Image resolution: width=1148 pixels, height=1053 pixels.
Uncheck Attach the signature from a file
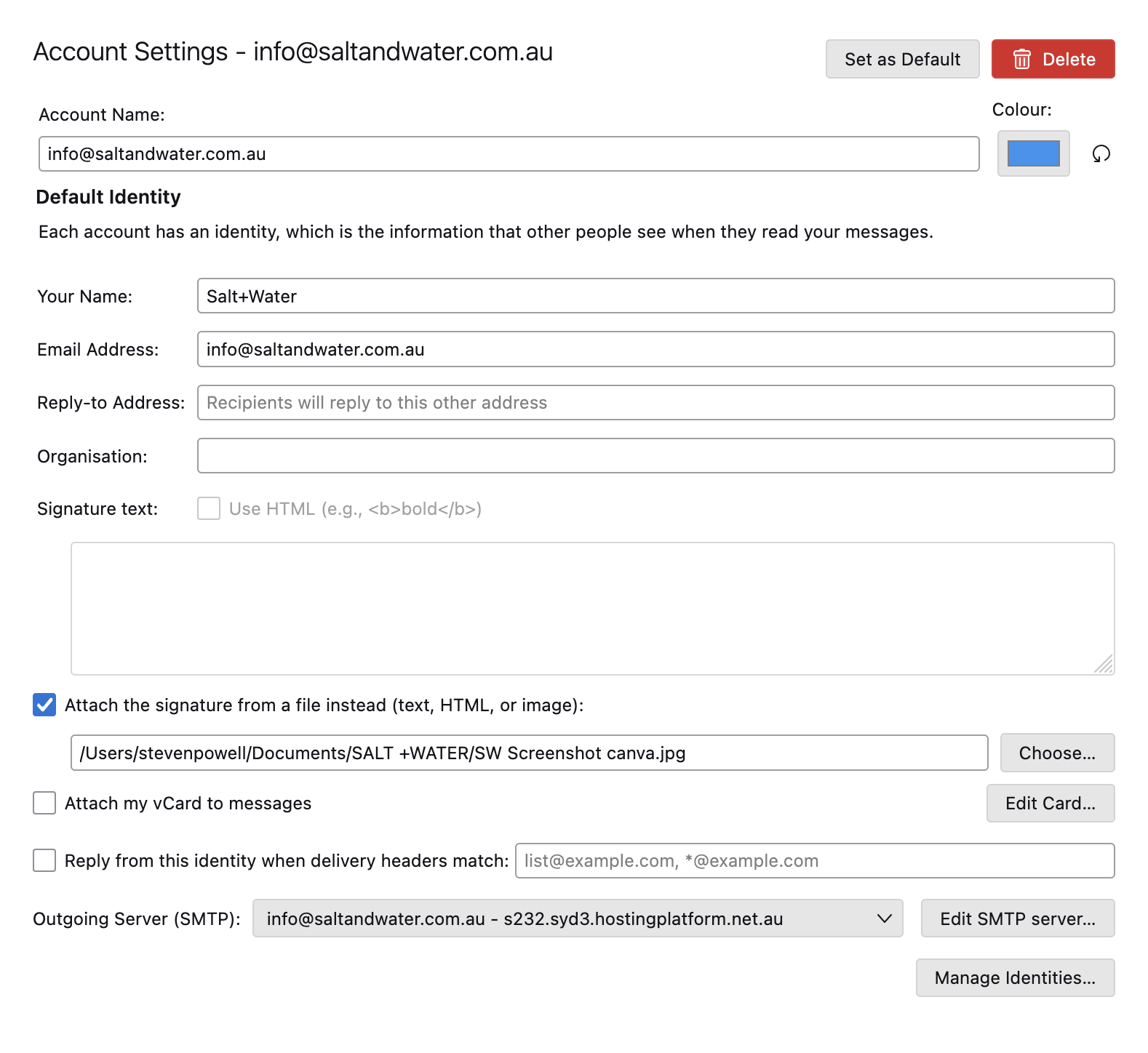pyautogui.click(x=44, y=705)
